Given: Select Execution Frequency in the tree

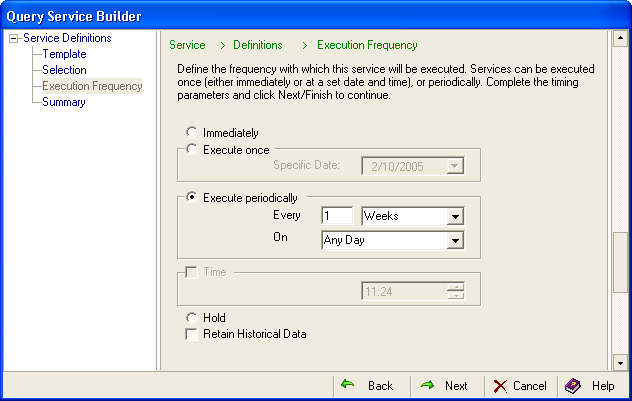Looking at the screenshot, I should [x=92, y=86].
